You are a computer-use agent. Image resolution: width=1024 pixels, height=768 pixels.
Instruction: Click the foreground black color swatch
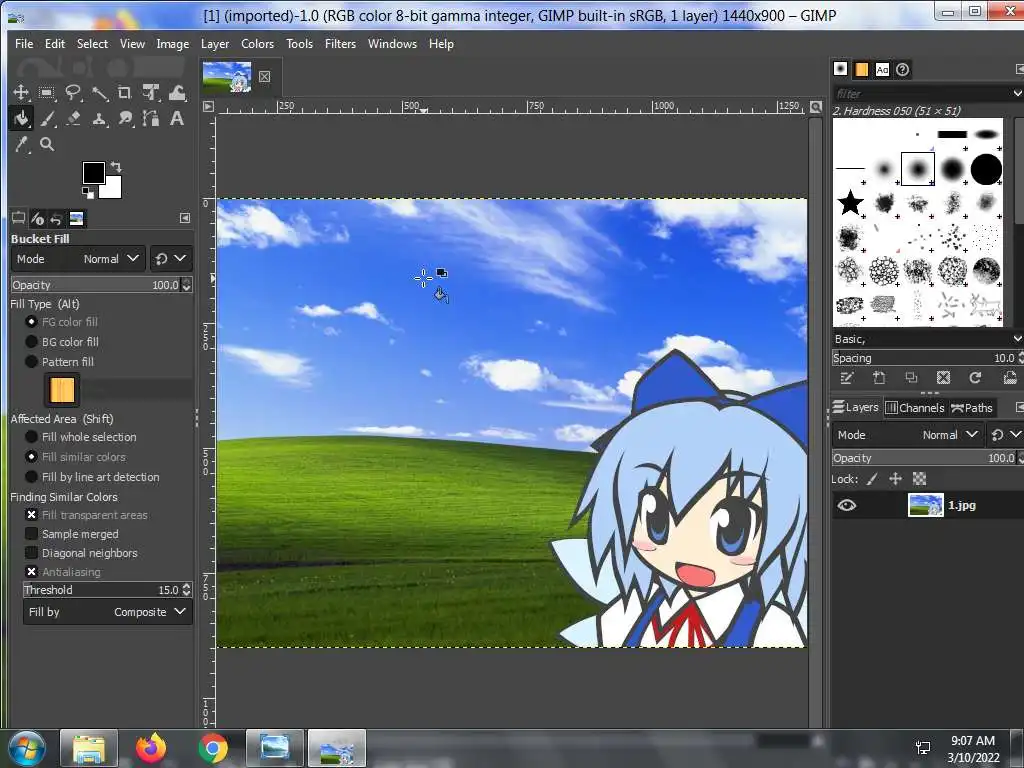[x=92, y=172]
